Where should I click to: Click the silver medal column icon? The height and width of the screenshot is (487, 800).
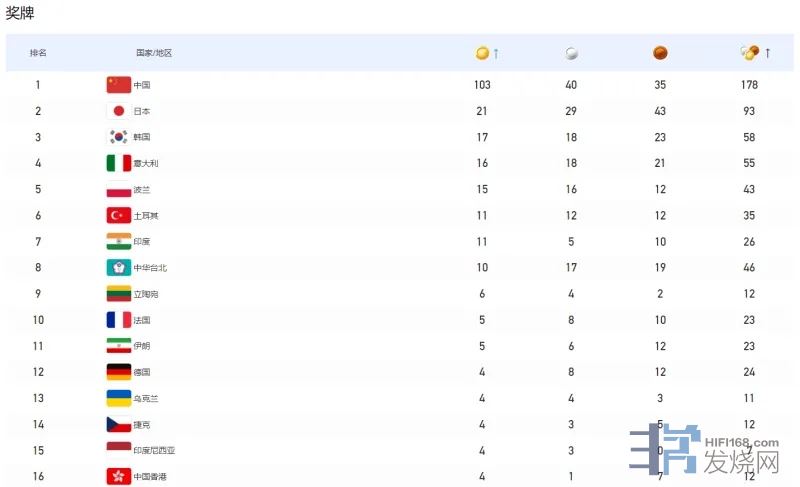pyautogui.click(x=571, y=53)
